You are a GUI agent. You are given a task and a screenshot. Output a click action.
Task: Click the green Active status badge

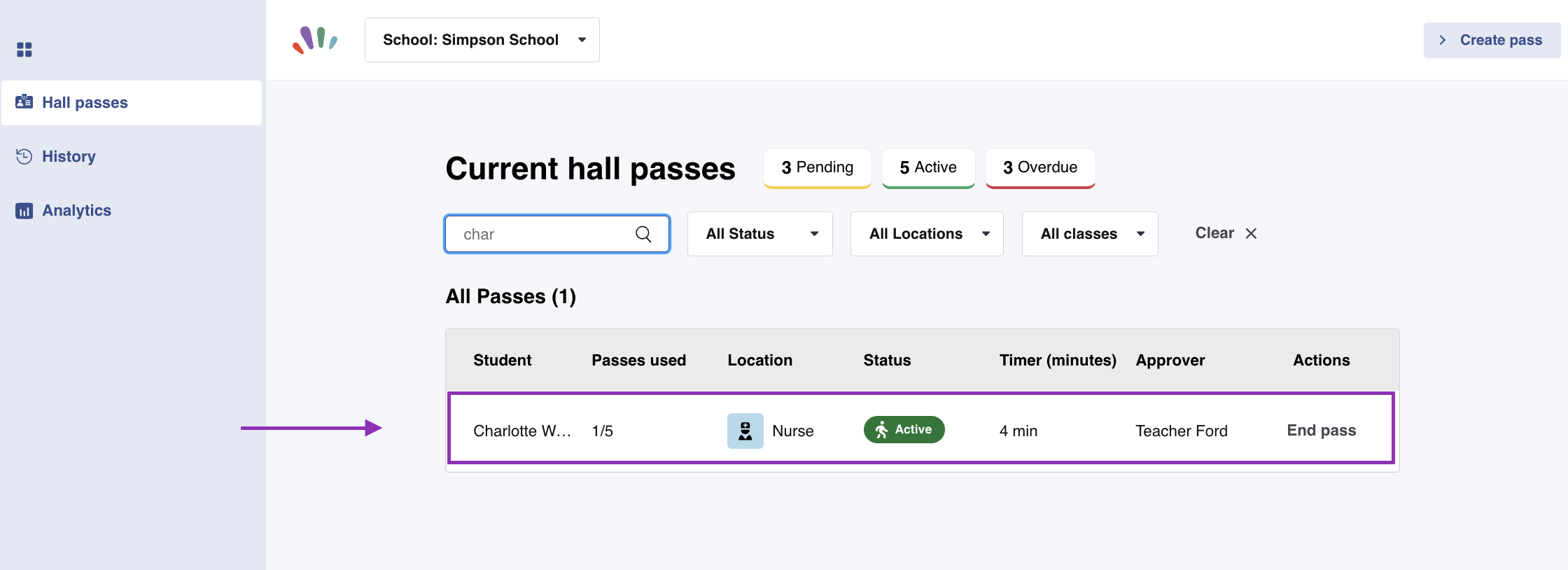click(x=904, y=430)
